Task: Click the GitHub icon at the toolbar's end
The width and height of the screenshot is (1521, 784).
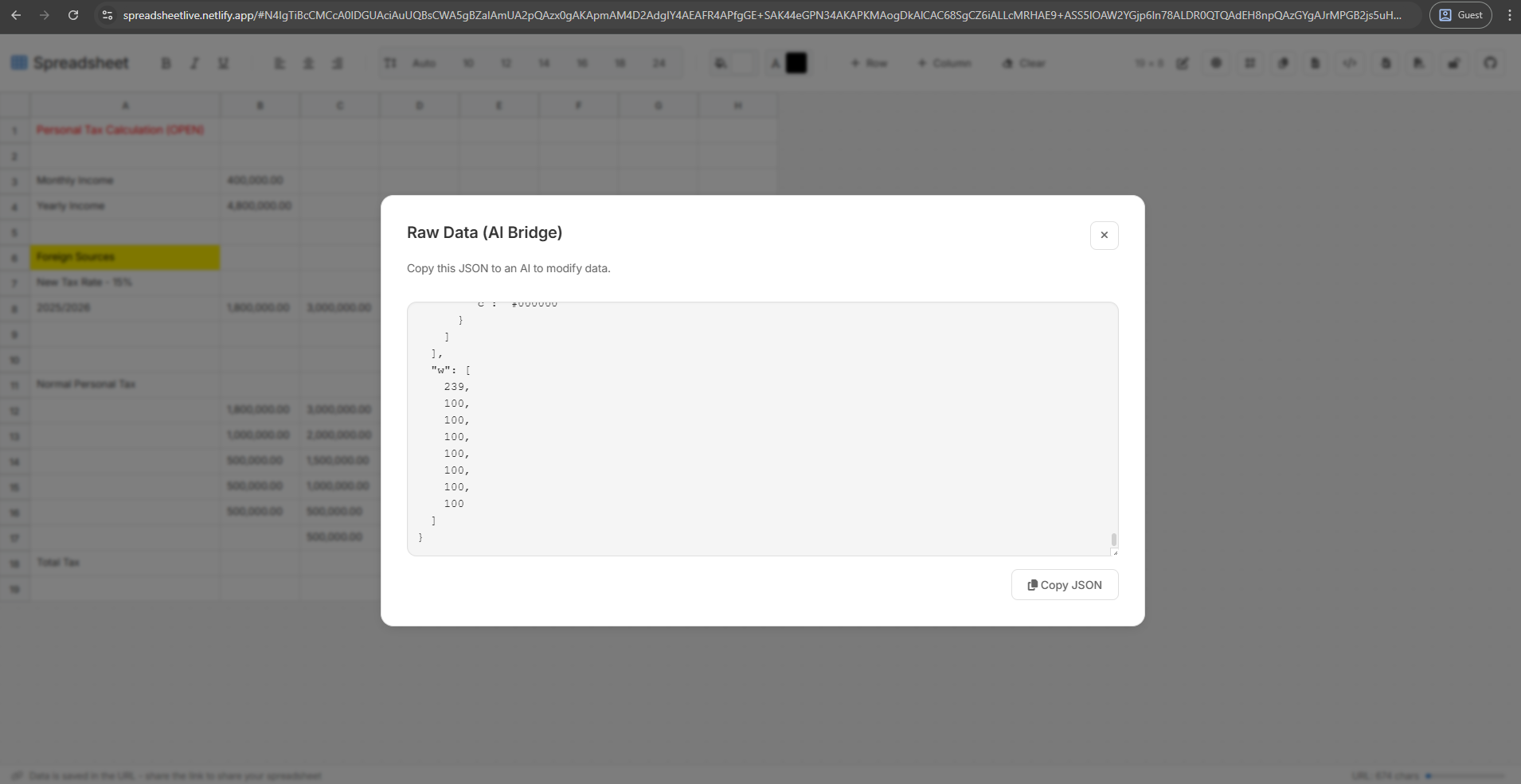Action: click(x=1490, y=64)
